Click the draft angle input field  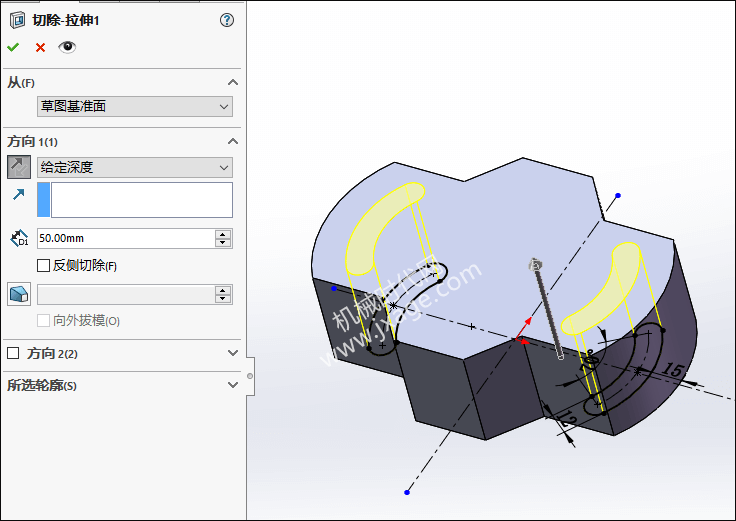pos(126,295)
